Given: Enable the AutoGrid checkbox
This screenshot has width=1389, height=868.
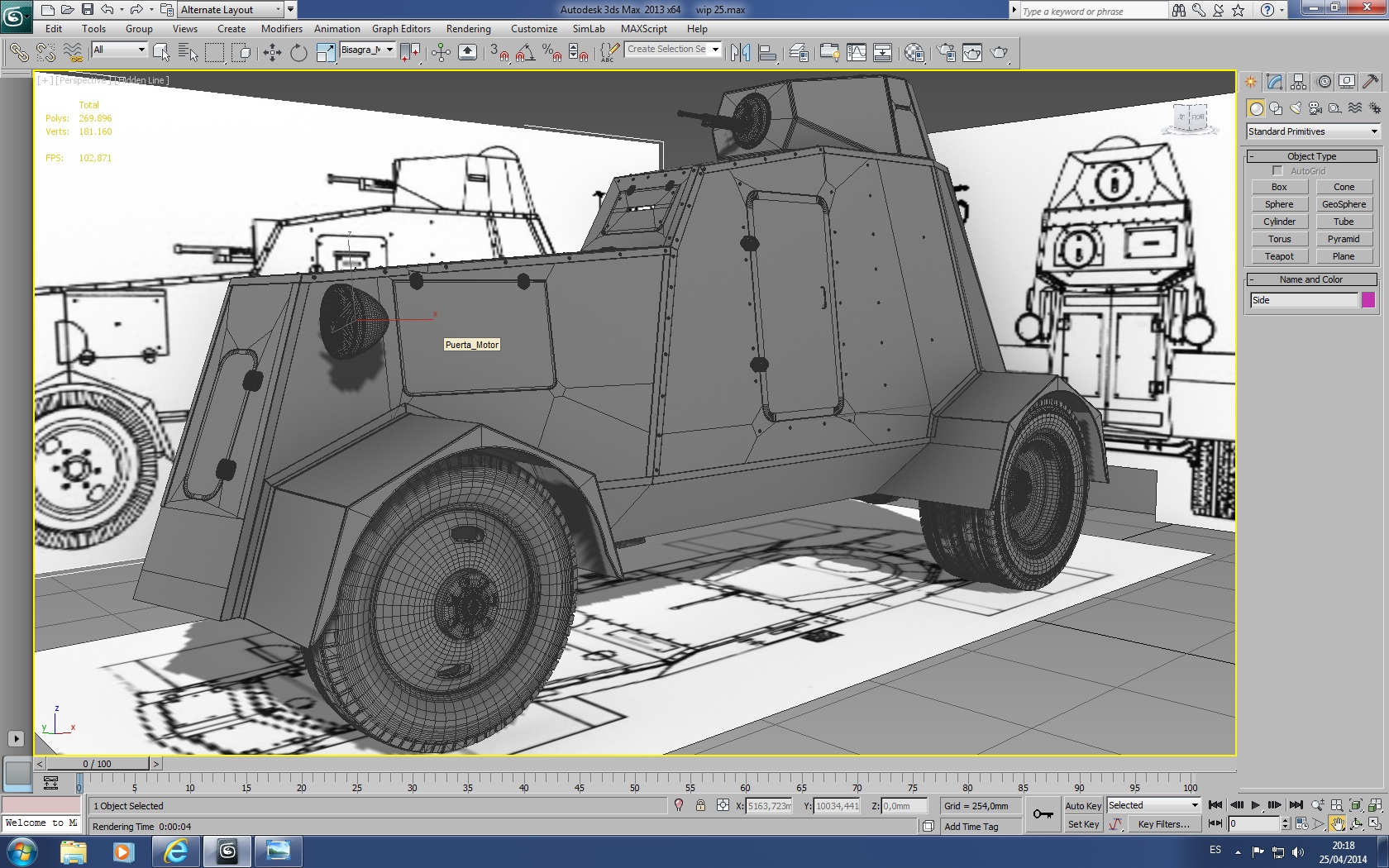Looking at the screenshot, I should (1277, 171).
